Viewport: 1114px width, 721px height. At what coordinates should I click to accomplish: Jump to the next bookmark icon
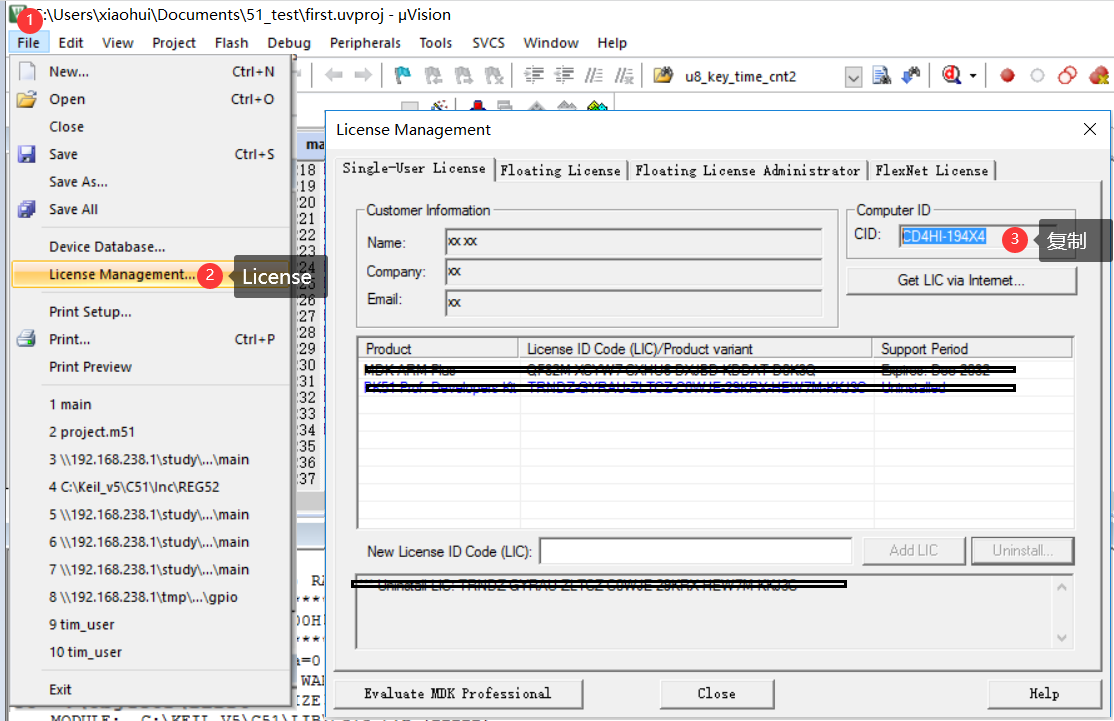463,75
